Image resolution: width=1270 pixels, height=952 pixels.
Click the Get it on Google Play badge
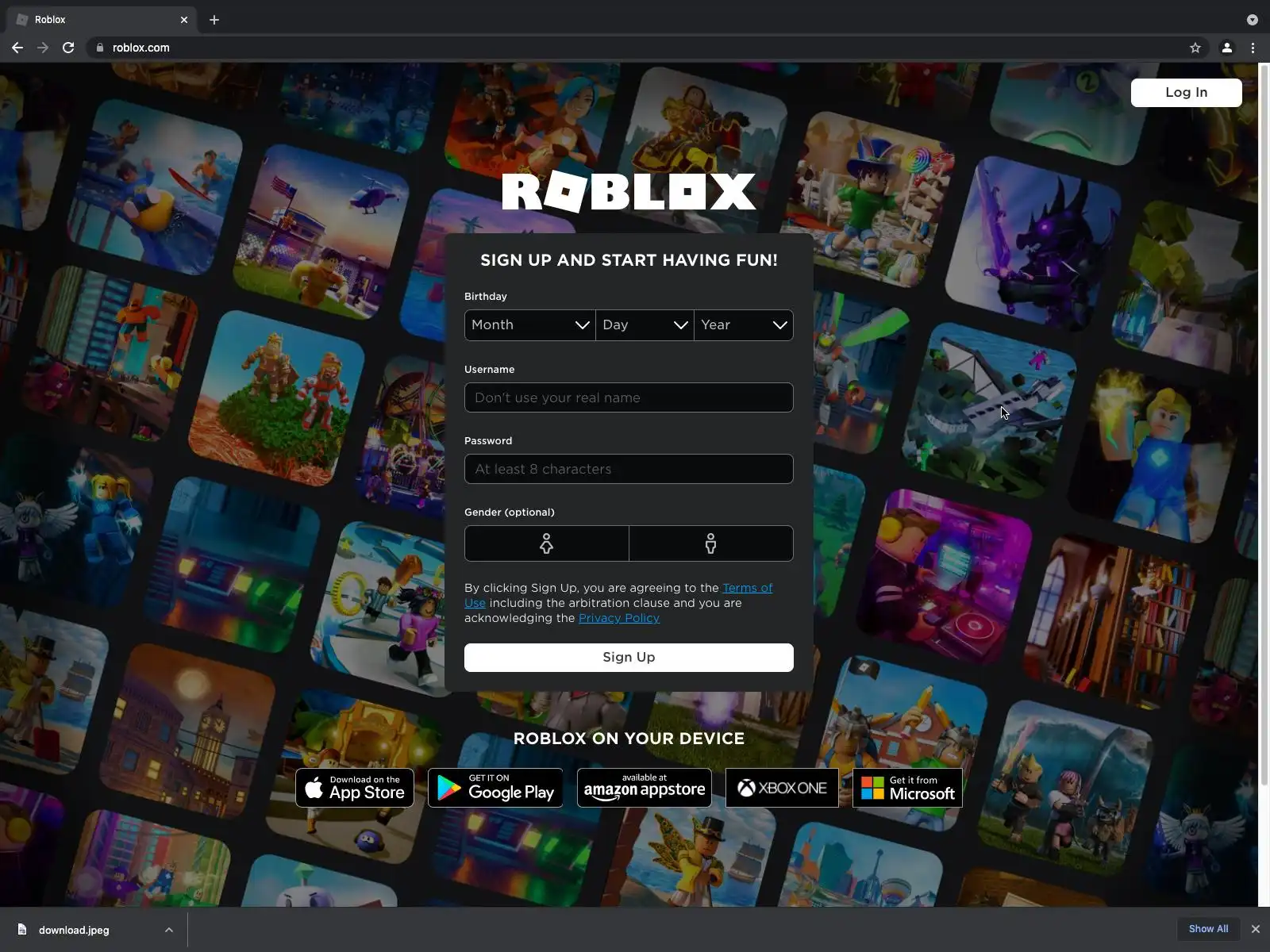coord(495,788)
